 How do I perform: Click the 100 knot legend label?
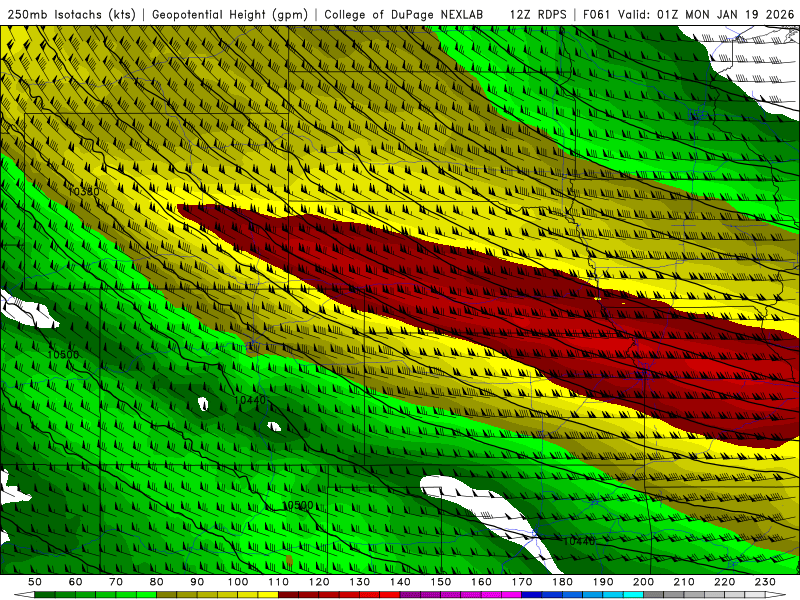click(x=238, y=582)
